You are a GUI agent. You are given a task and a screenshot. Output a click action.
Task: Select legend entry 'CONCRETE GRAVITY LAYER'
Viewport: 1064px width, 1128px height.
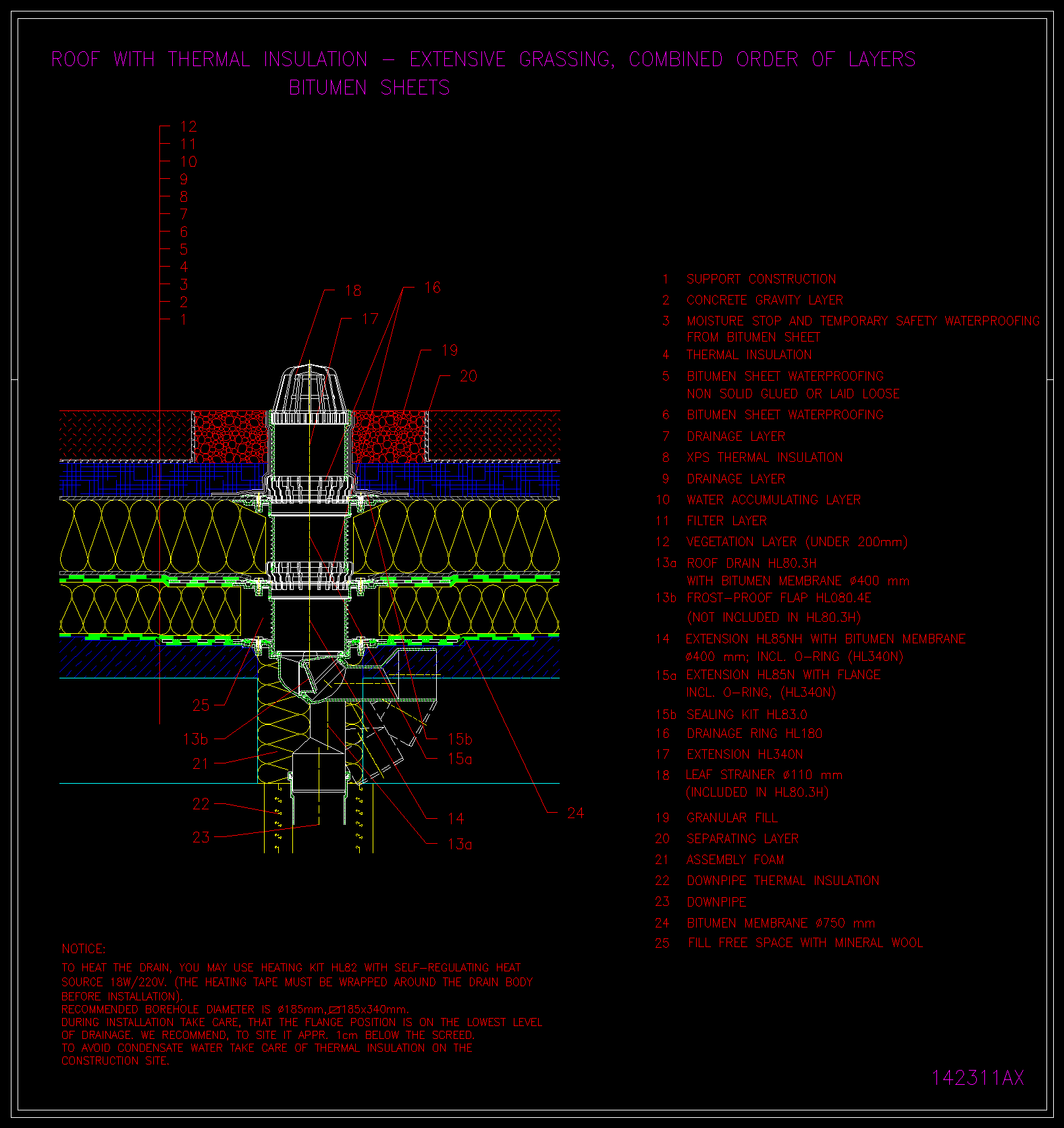765,300
